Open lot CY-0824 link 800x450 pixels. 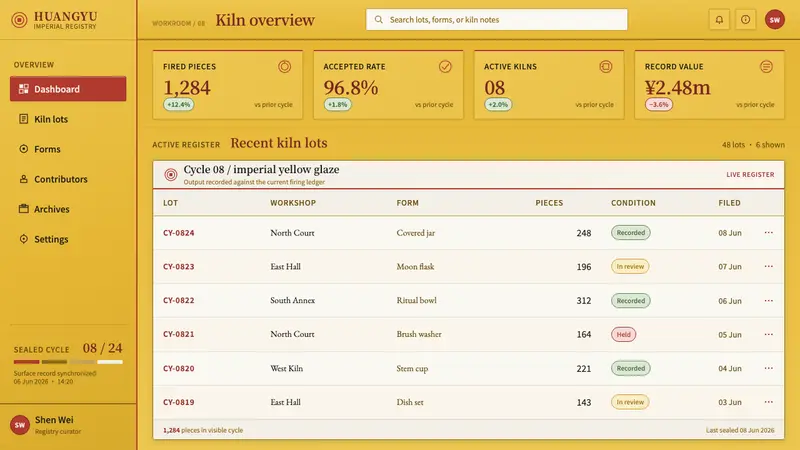tap(179, 233)
